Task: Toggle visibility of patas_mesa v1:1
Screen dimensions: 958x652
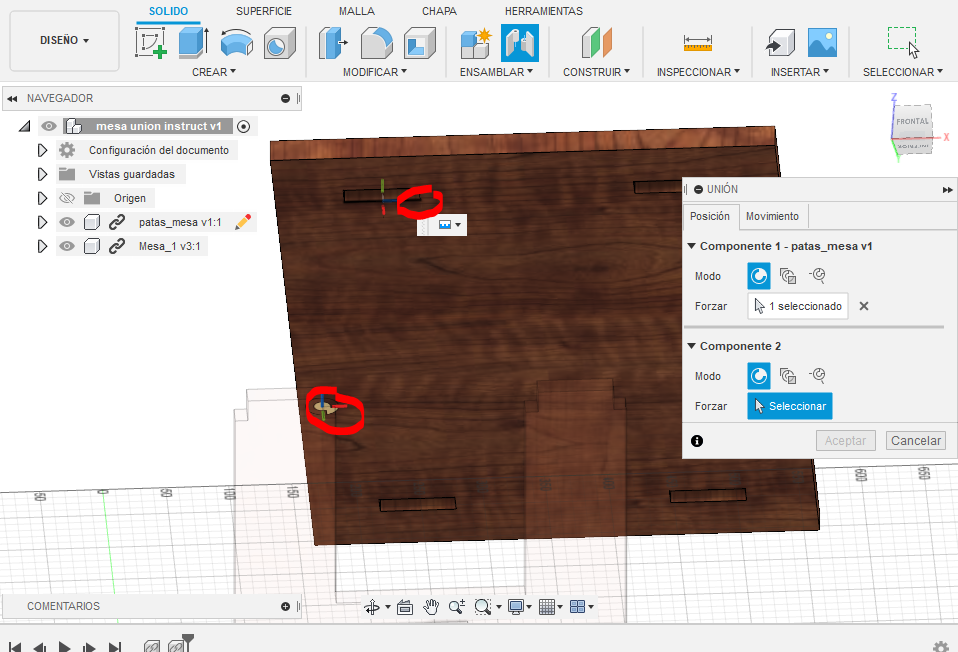Action: point(67,222)
